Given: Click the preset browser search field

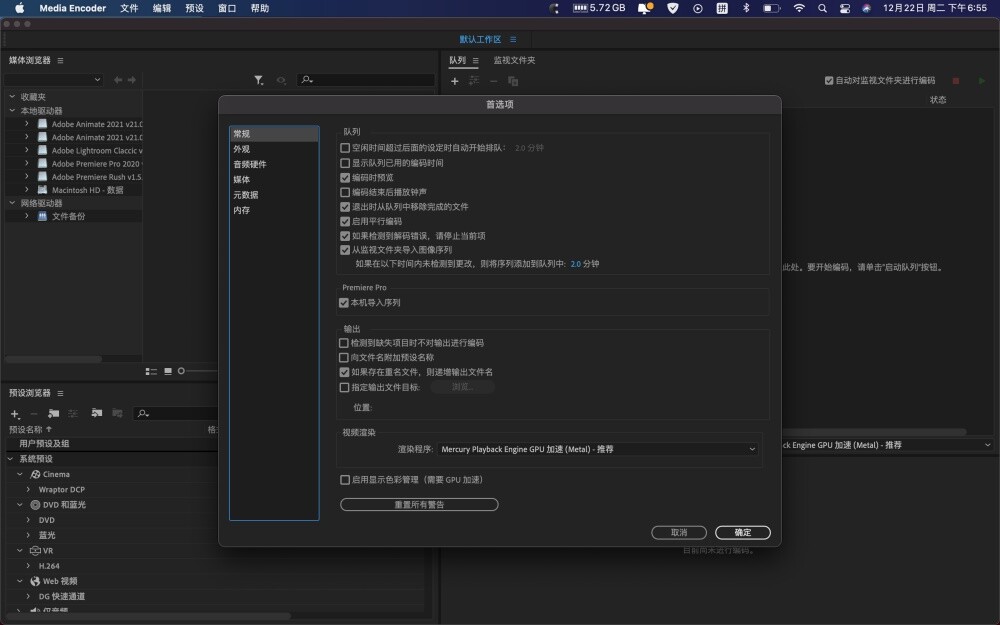Looking at the screenshot, I should coord(173,414).
